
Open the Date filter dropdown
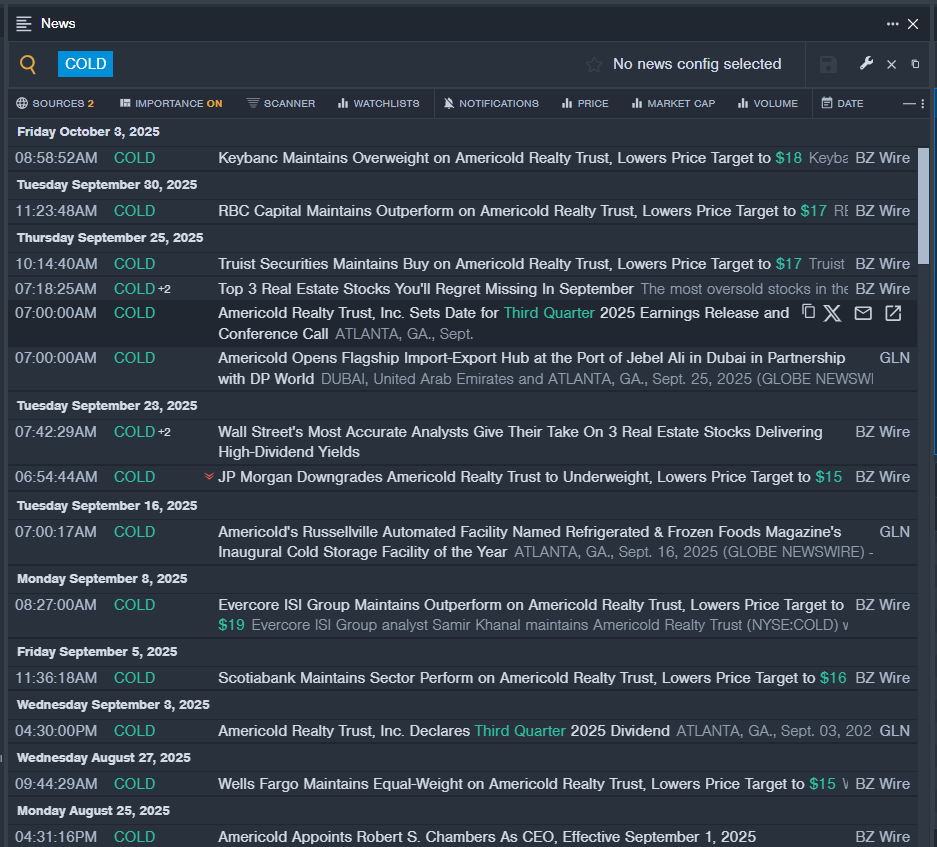842,103
